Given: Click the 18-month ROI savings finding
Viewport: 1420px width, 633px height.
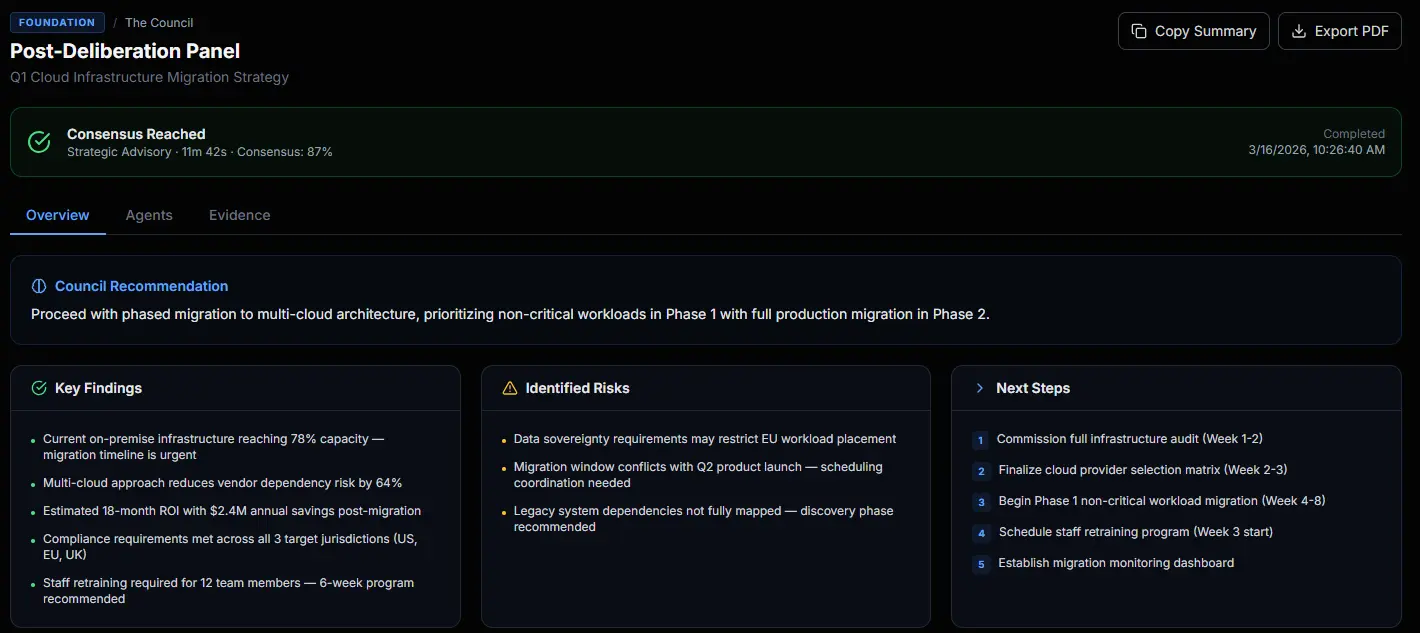Looking at the screenshot, I should [x=232, y=511].
